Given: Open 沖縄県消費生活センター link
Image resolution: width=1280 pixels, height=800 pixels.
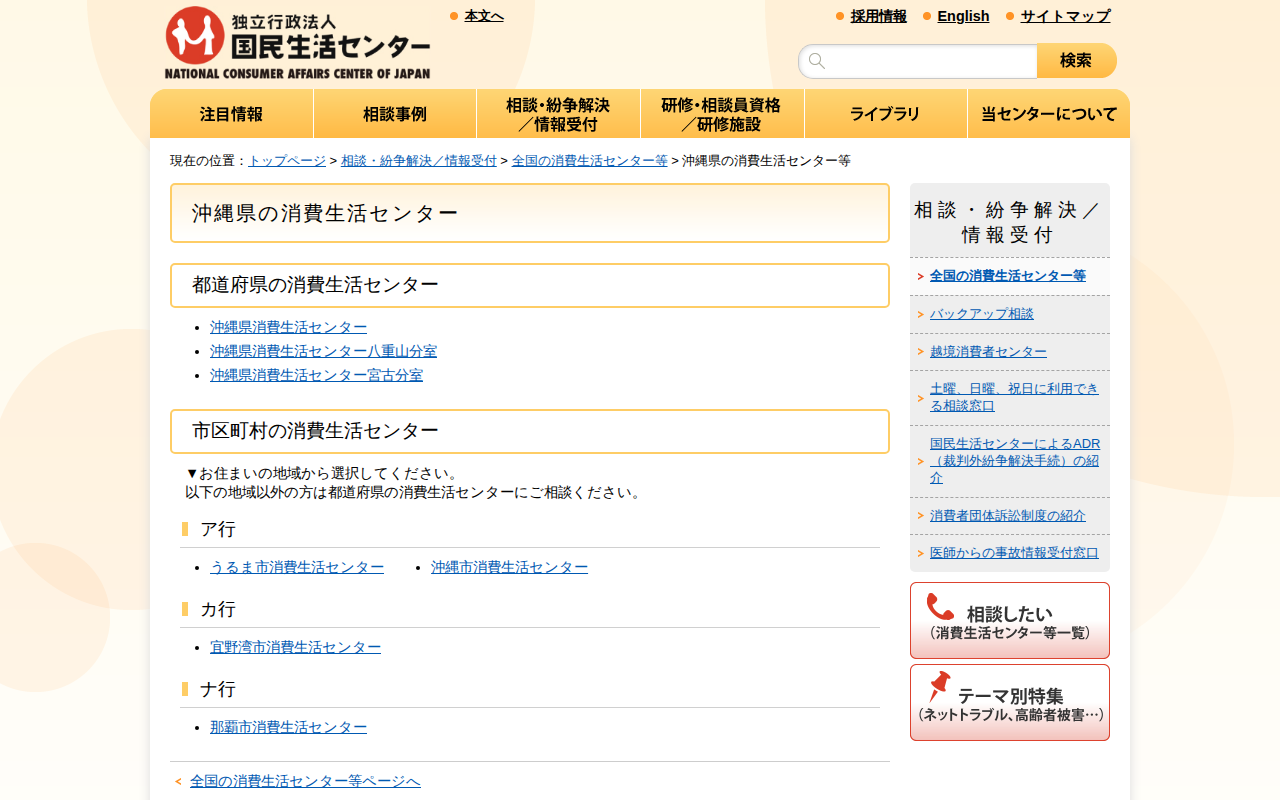Looking at the screenshot, I should click(x=287, y=327).
